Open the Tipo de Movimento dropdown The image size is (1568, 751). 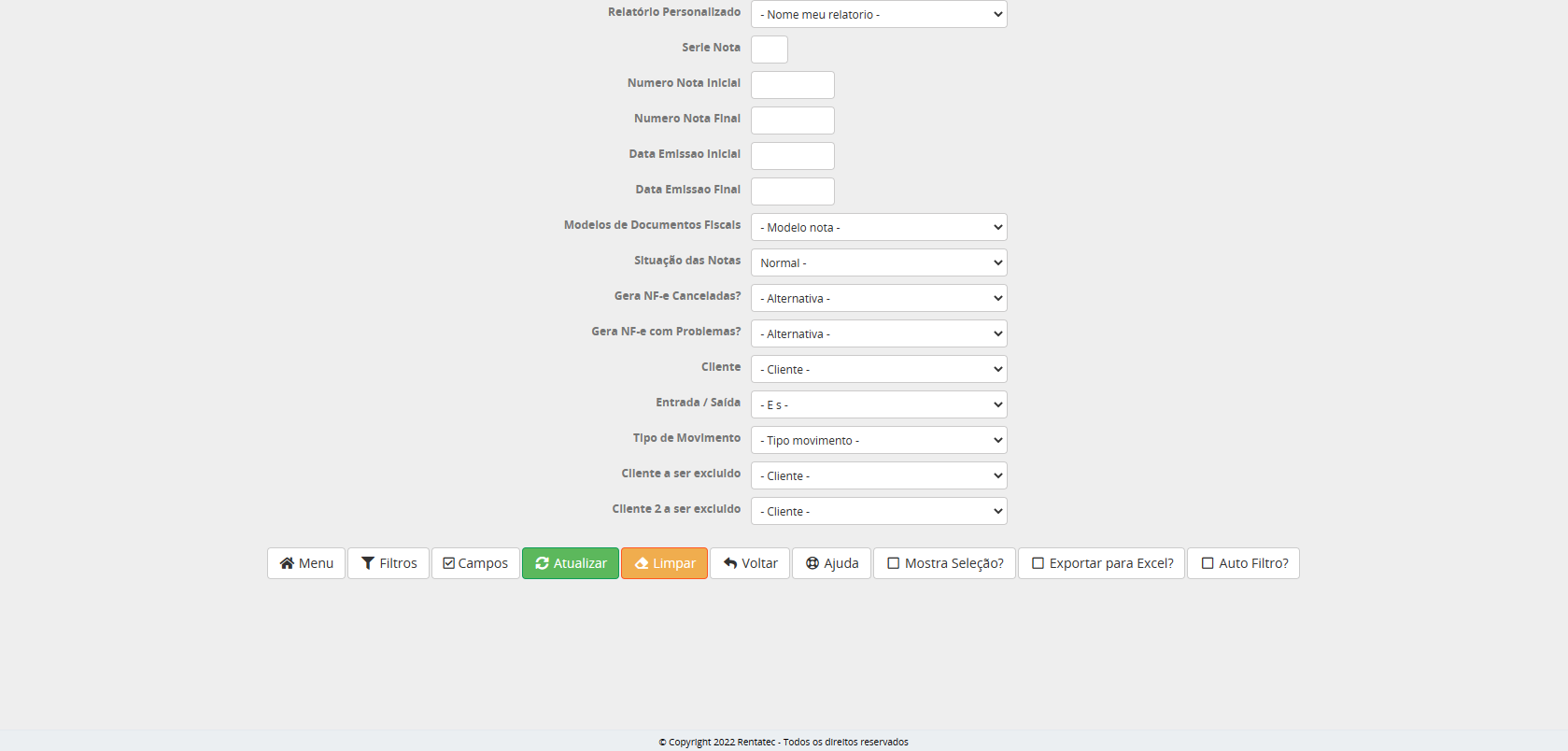click(x=878, y=441)
